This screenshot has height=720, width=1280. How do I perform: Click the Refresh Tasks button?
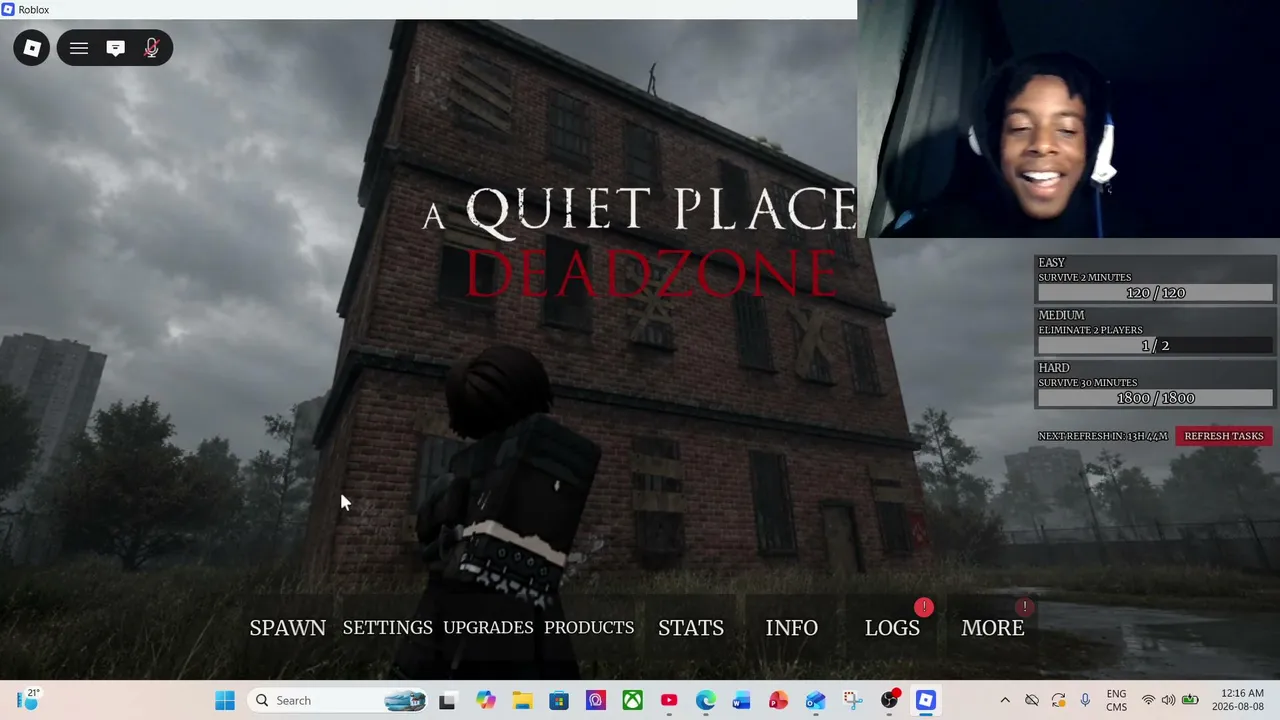[x=1224, y=436]
